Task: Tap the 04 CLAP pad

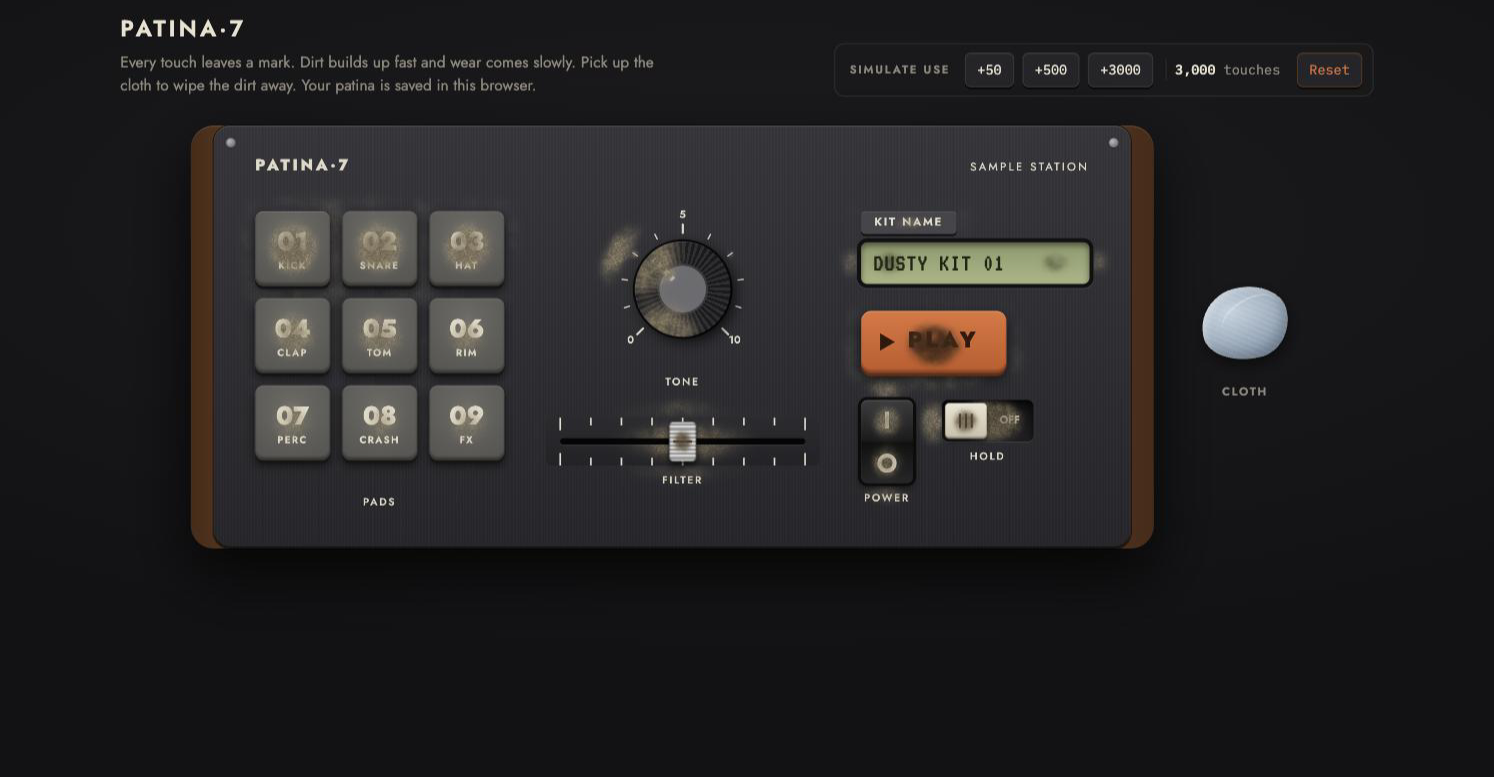Action: tap(292, 335)
